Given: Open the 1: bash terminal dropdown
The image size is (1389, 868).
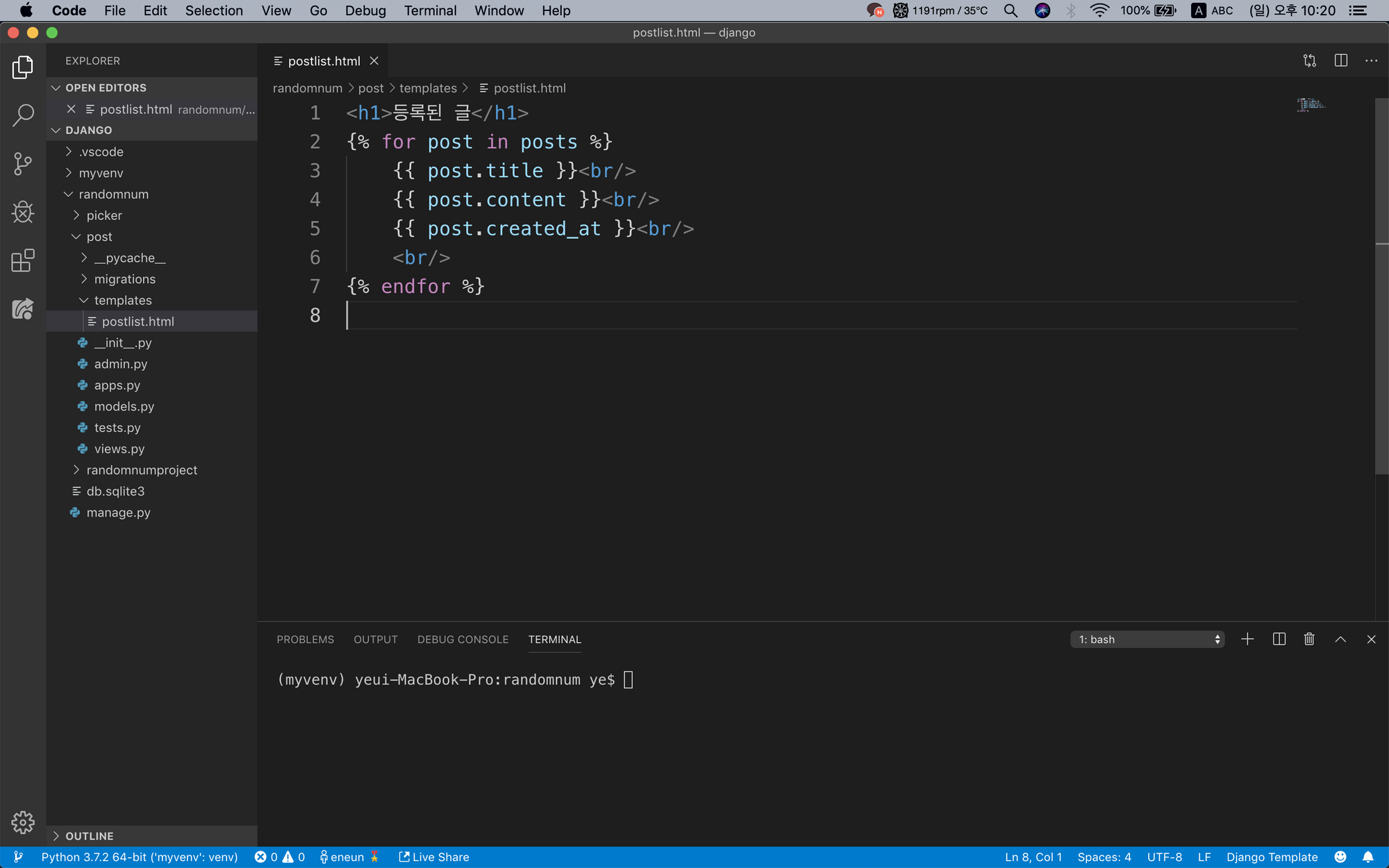Looking at the screenshot, I should coord(1147,640).
